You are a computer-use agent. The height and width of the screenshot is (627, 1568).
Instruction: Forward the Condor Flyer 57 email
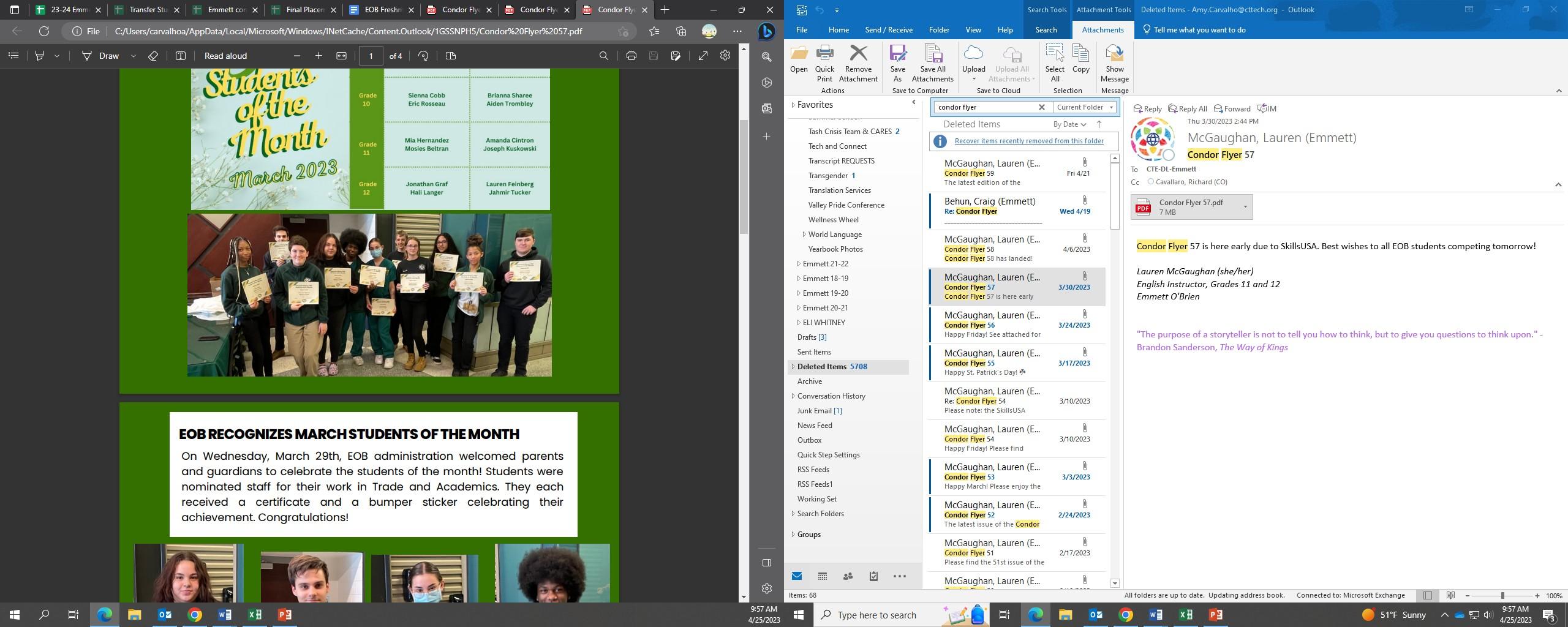[x=1231, y=108]
